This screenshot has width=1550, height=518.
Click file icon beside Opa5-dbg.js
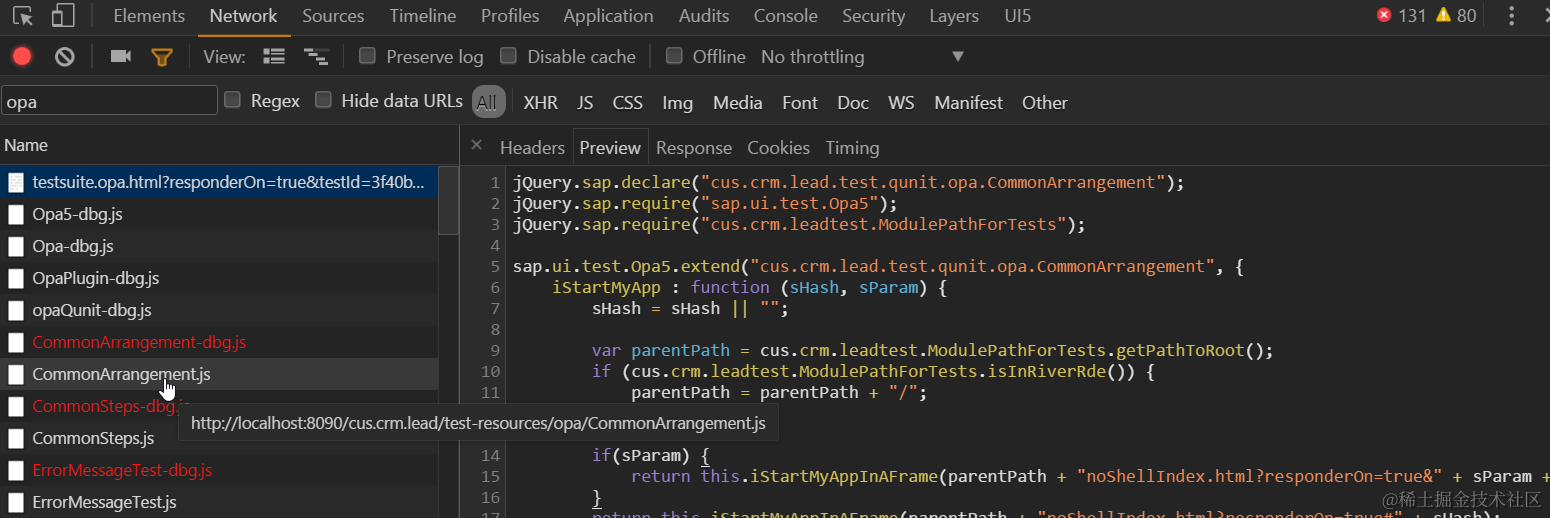coord(16,214)
